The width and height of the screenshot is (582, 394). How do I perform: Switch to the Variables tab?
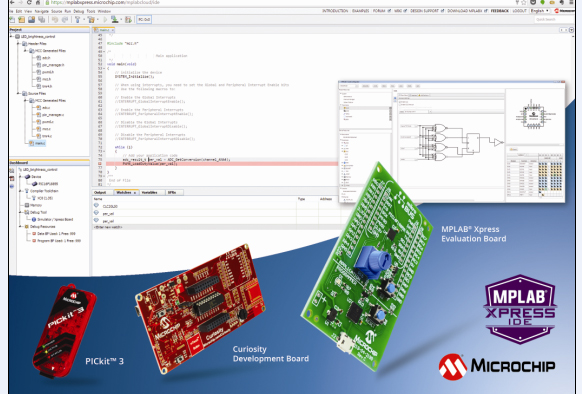click(149, 192)
